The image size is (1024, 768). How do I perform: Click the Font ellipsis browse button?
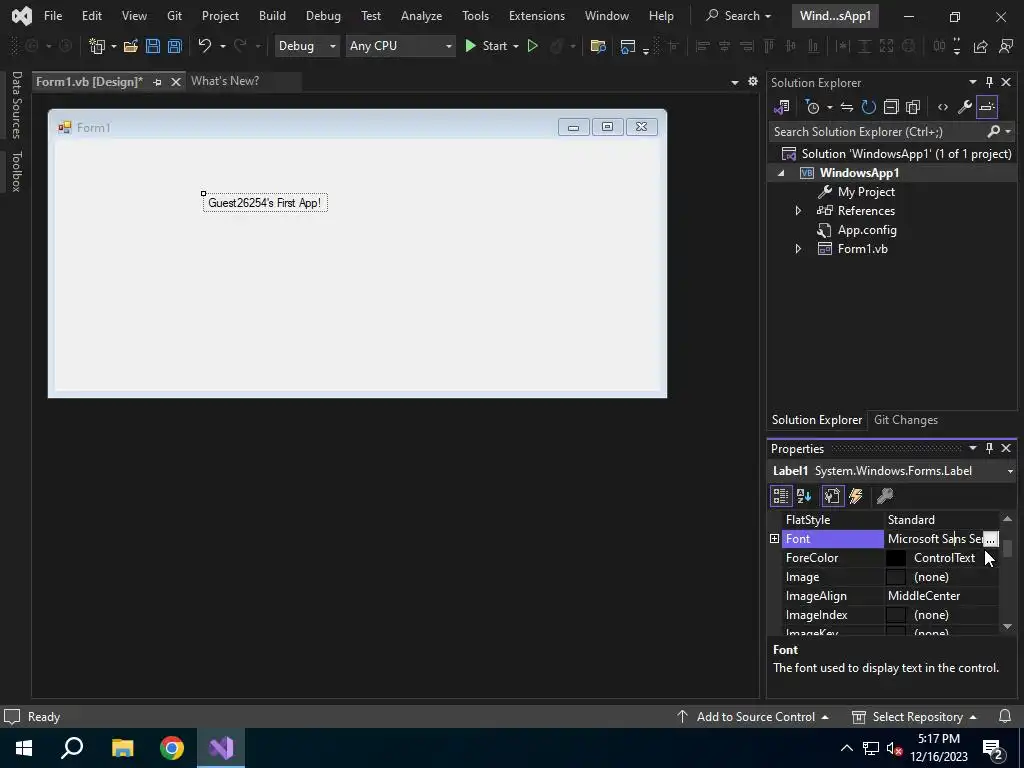coord(991,539)
